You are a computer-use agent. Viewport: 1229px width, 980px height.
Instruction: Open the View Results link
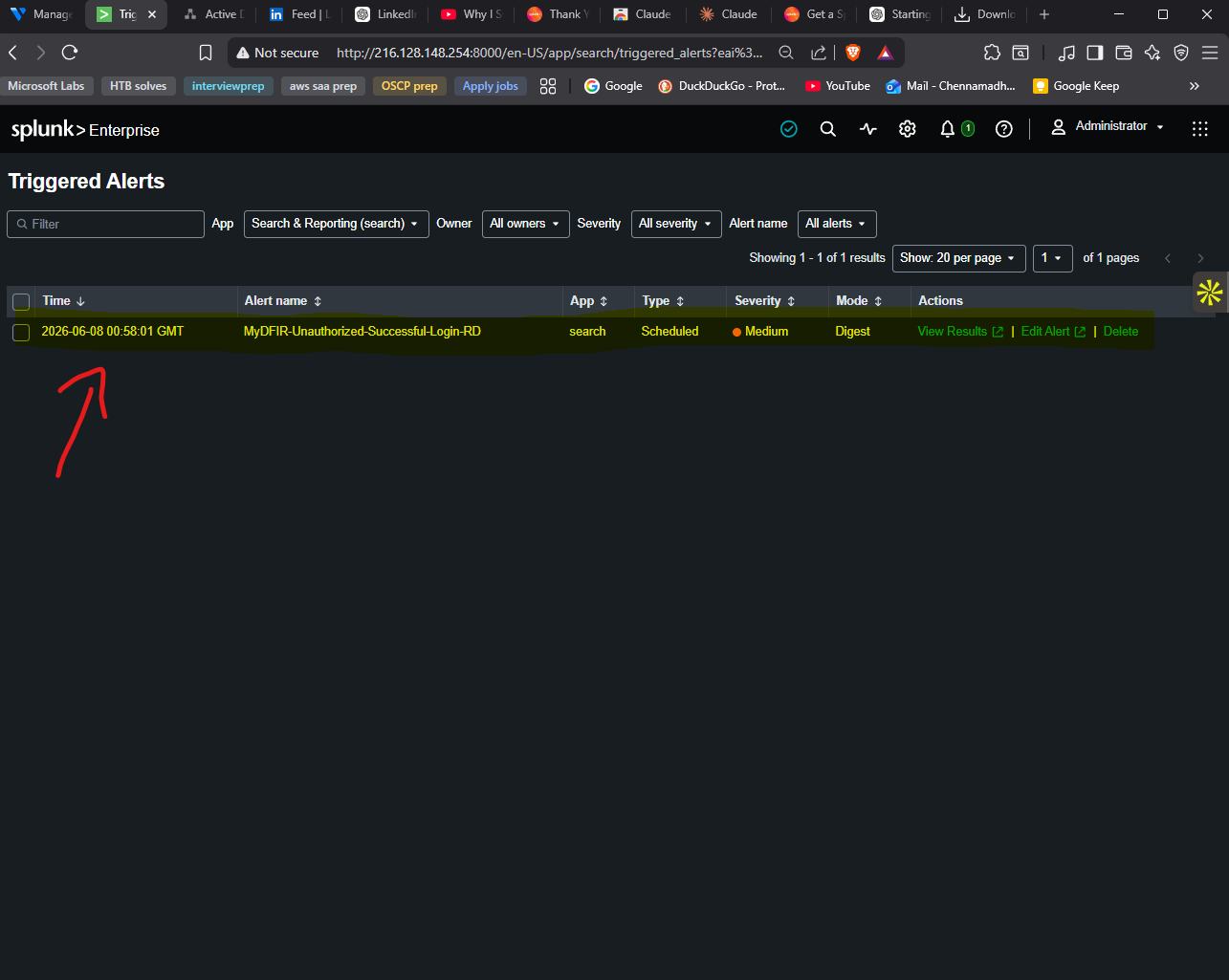coord(960,332)
